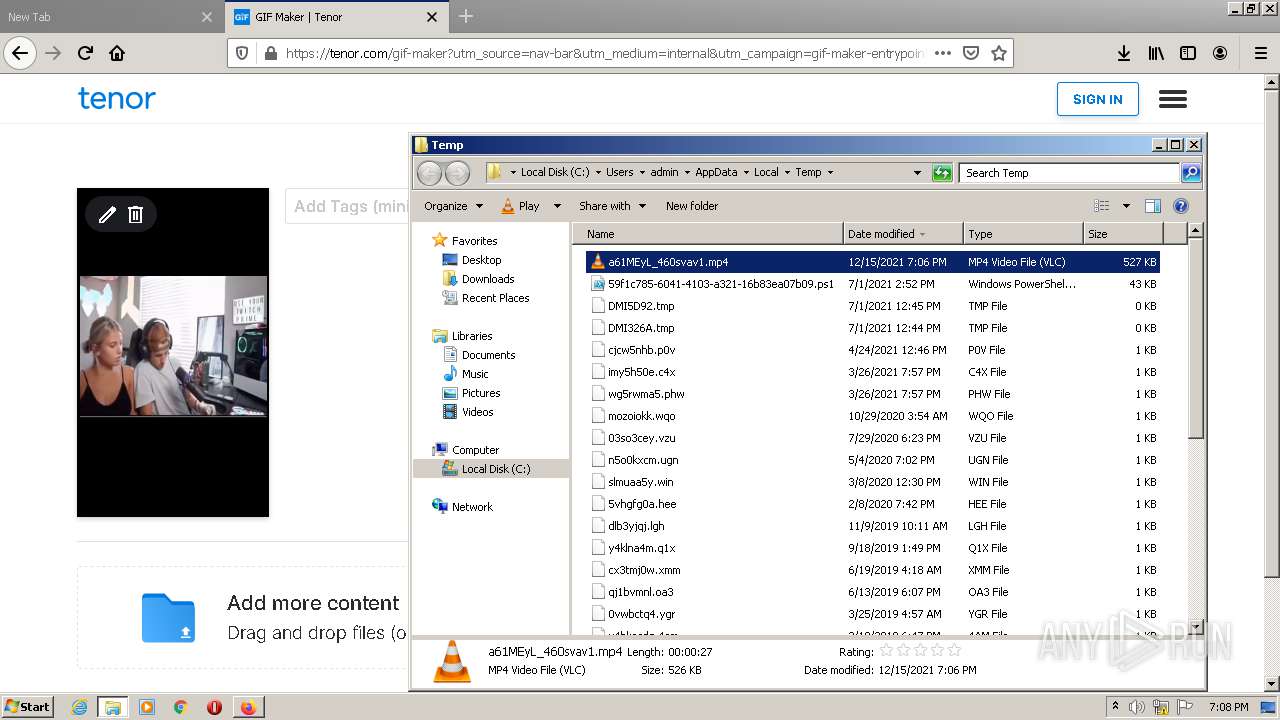
Task: Open Internet Explorer from taskbar
Action: (79, 707)
